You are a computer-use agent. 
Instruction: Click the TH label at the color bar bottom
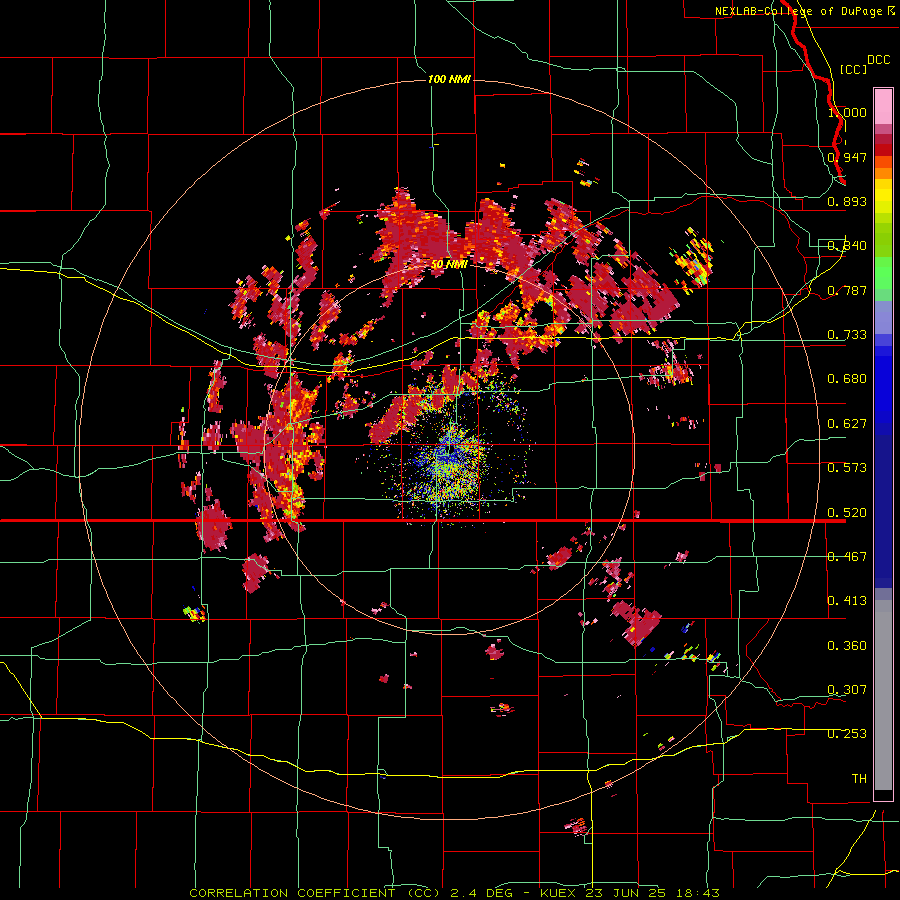[859, 779]
